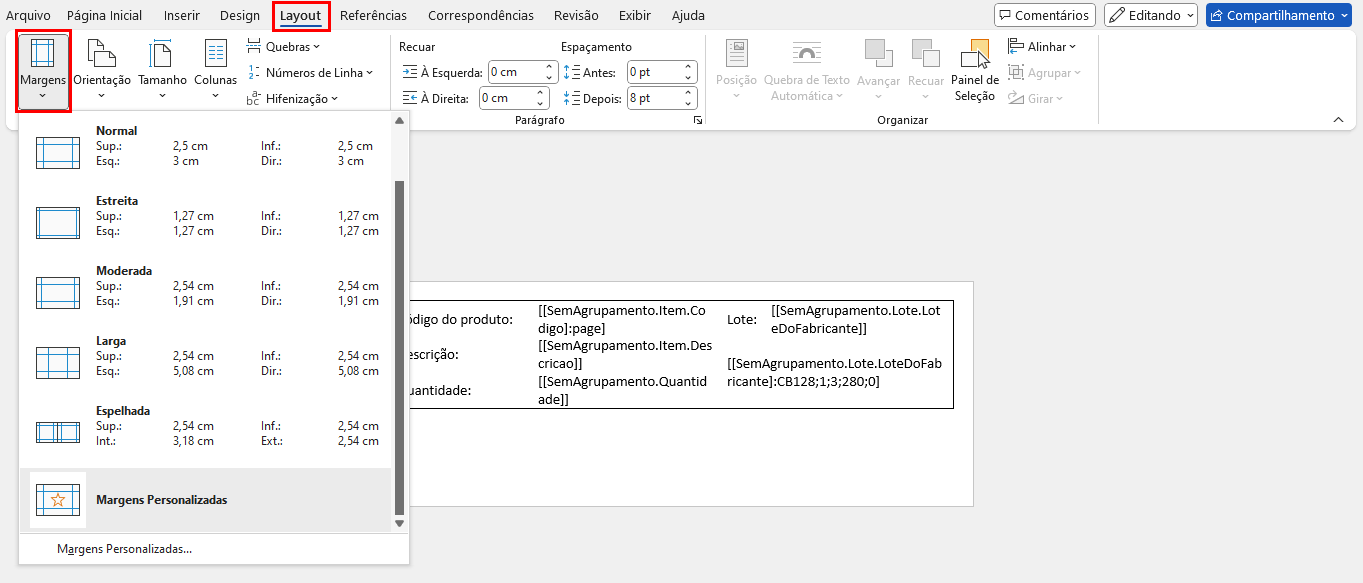Open the Tamanho page size menu
This screenshot has width=1363, height=583.
coord(162,71)
